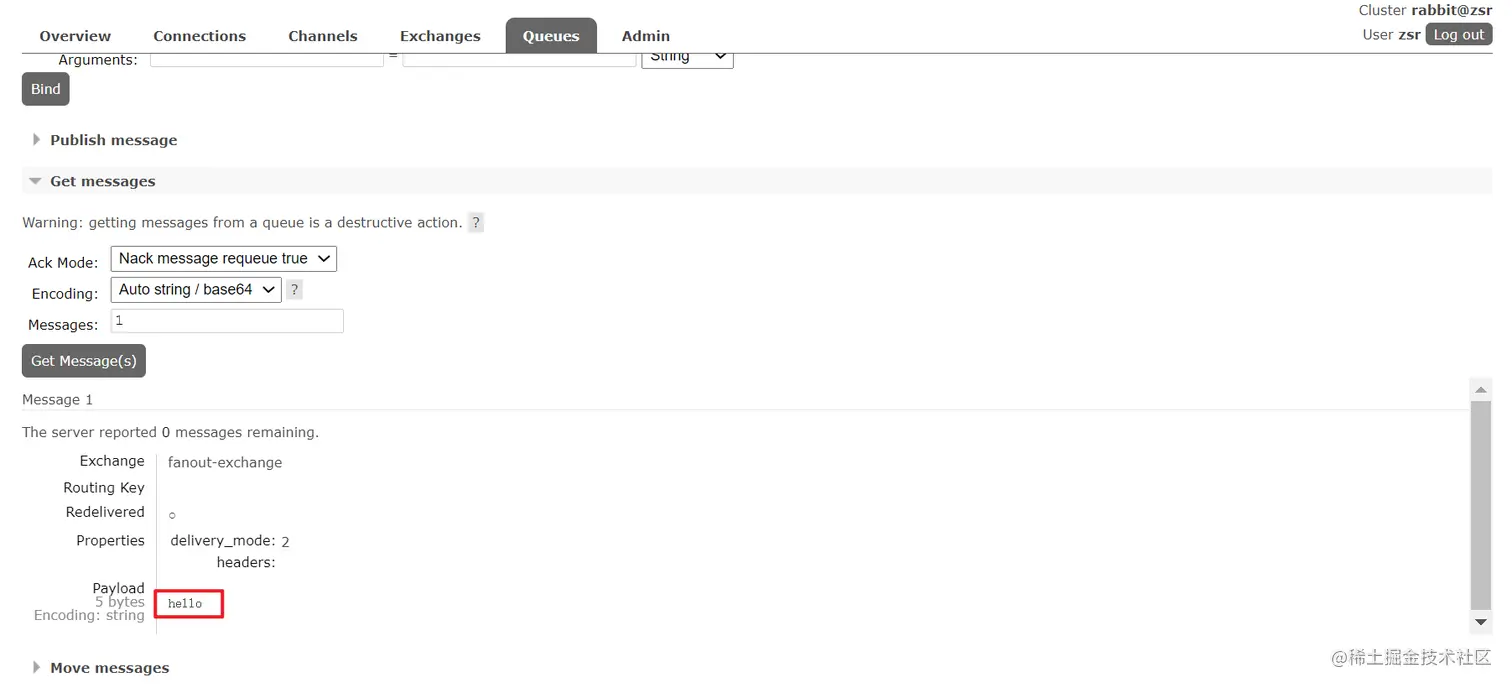This screenshot has width=1512, height=688.
Task: Click the Log out button
Action: point(1459,34)
